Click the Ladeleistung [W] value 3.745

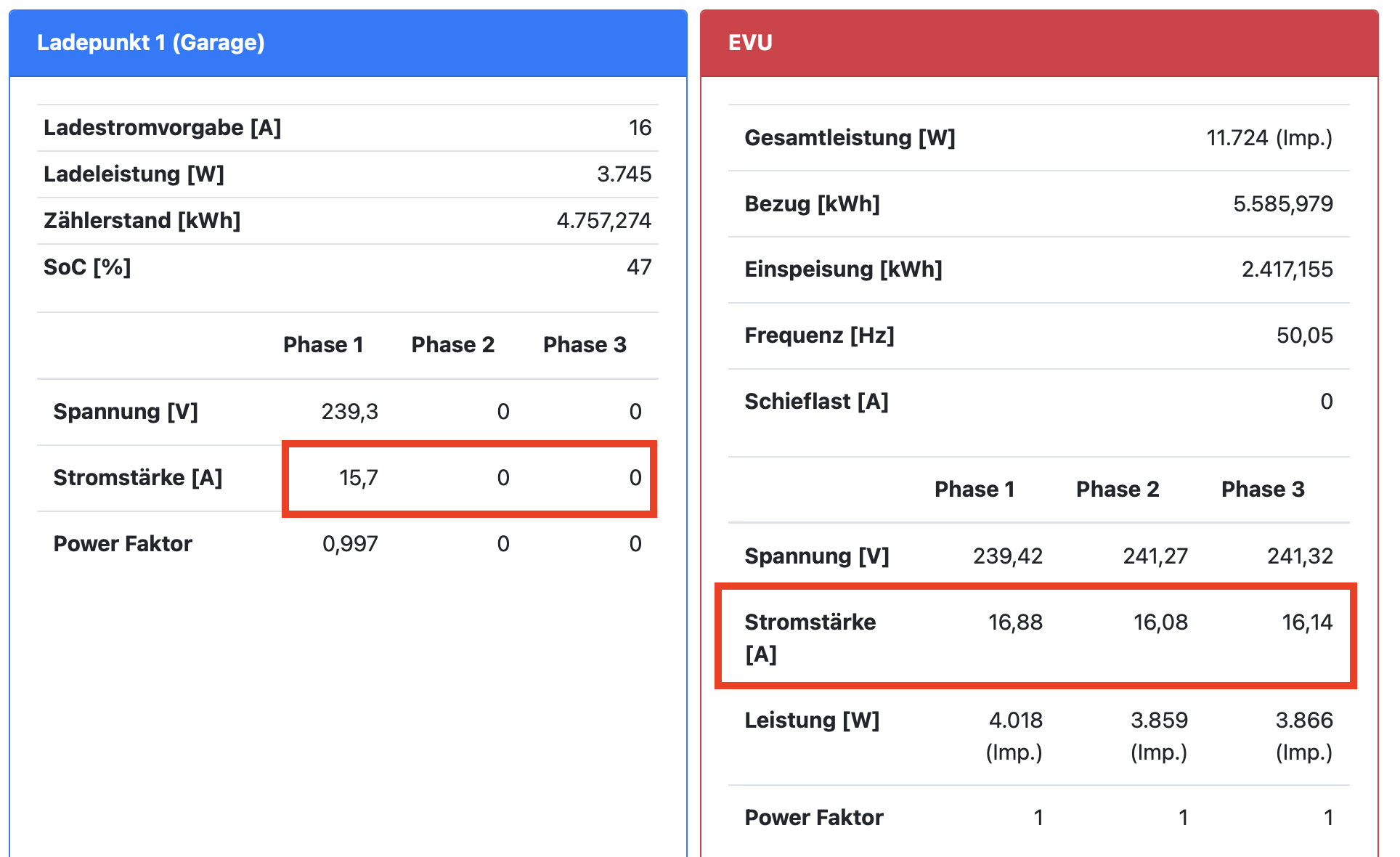pyautogui.click(x=624, y=174)
